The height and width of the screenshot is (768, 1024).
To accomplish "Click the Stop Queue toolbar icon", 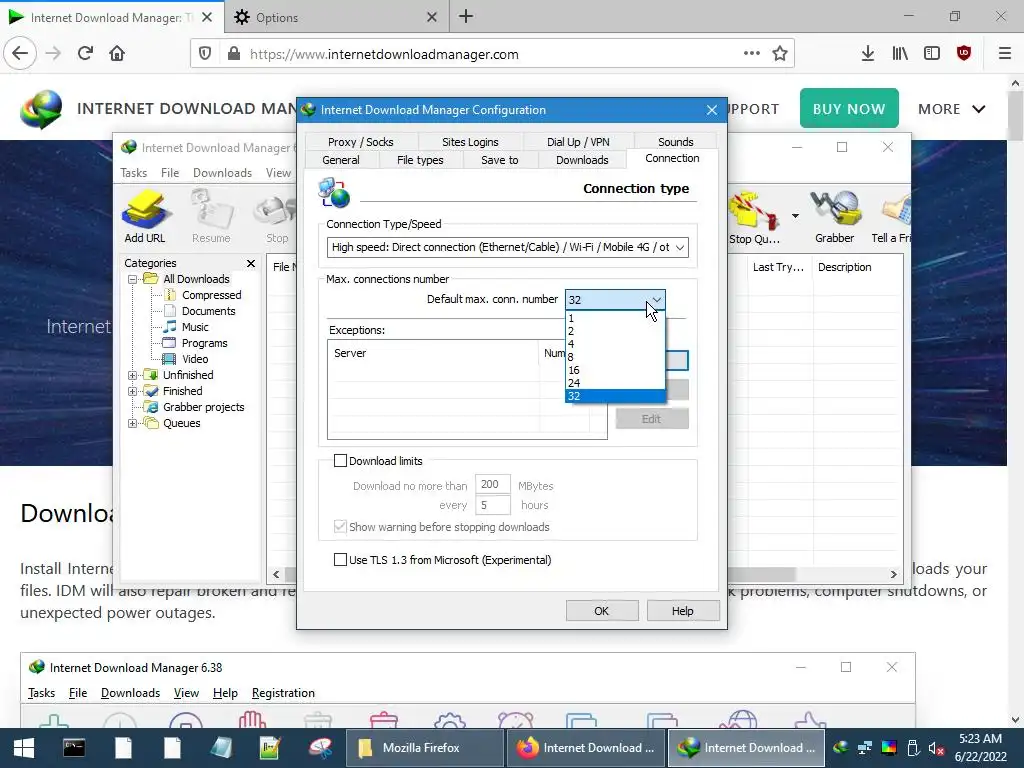I will click(x=754, y=218).
